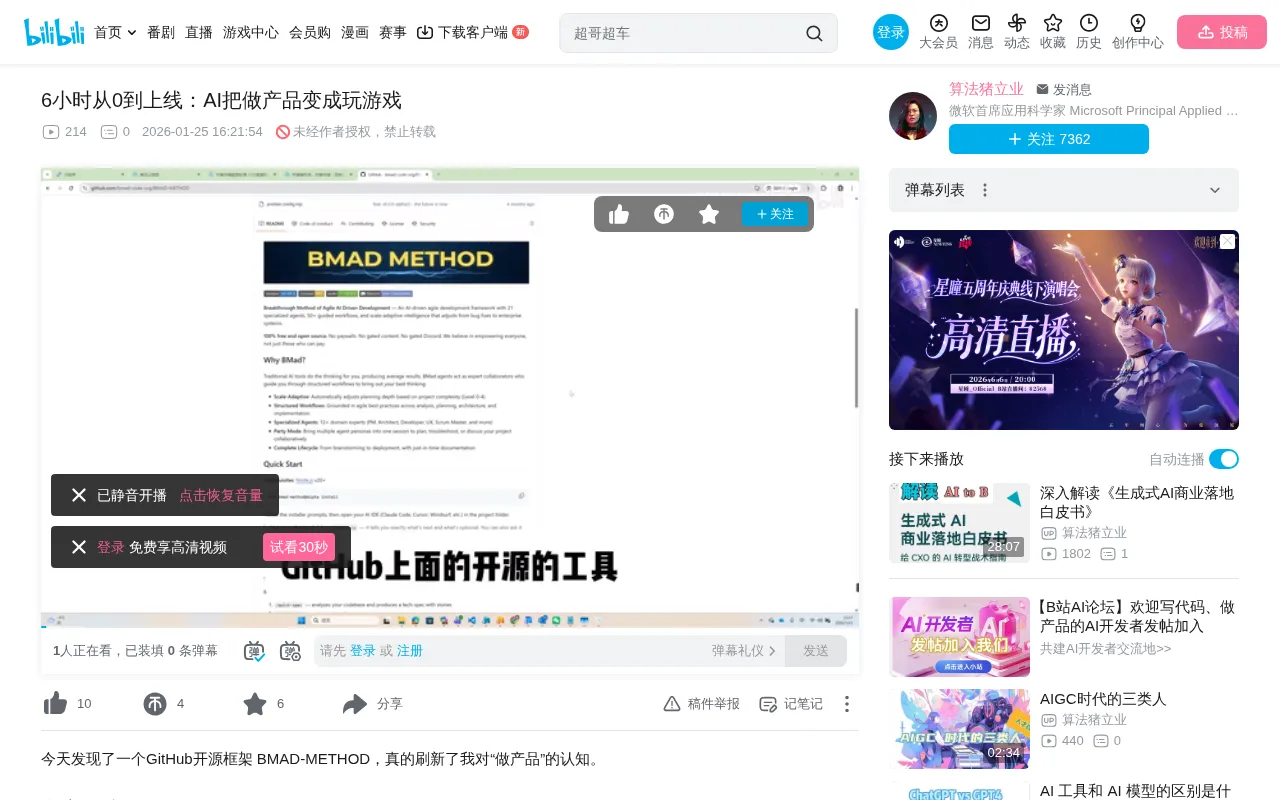Image resolution: width=1280 pixels, height=800 pixels.
Task: Toggle the 自动连播 autoplay switch
Action: (1224, 459)
